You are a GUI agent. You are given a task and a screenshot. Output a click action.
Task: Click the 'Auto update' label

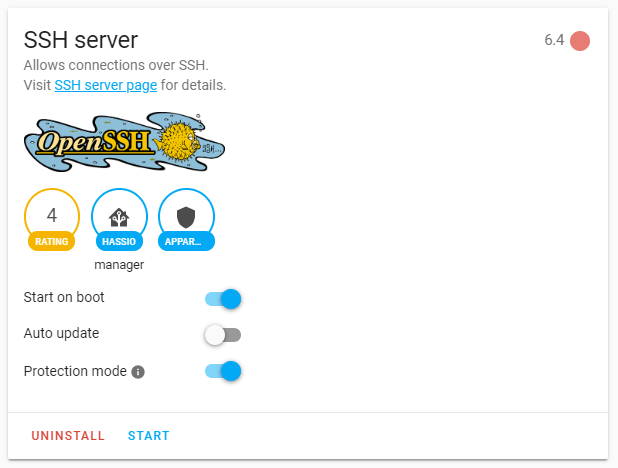pos(61,334)
